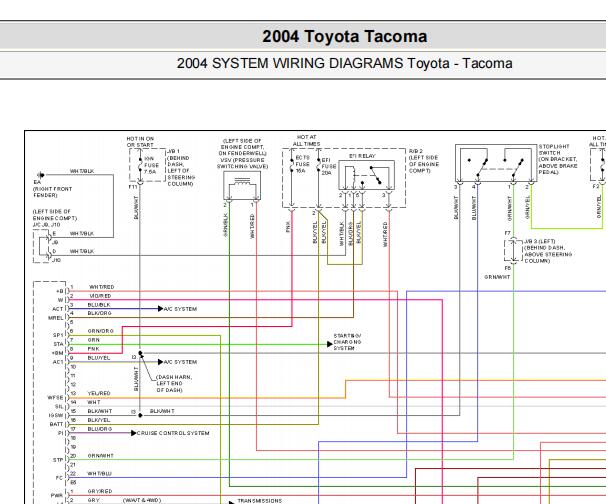Viewport: 606px width, 504px height.
Task: Click the "STARTING/CHARGING SYSTEM" reference
Action: pos(347,342)
